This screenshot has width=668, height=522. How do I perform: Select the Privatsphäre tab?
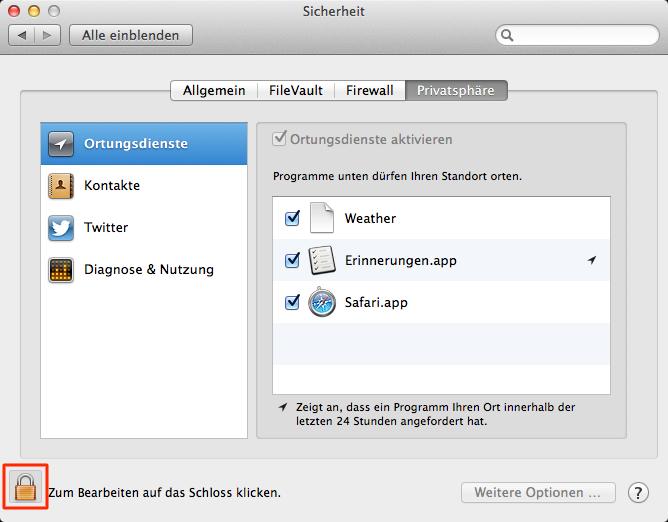point(456,90)
